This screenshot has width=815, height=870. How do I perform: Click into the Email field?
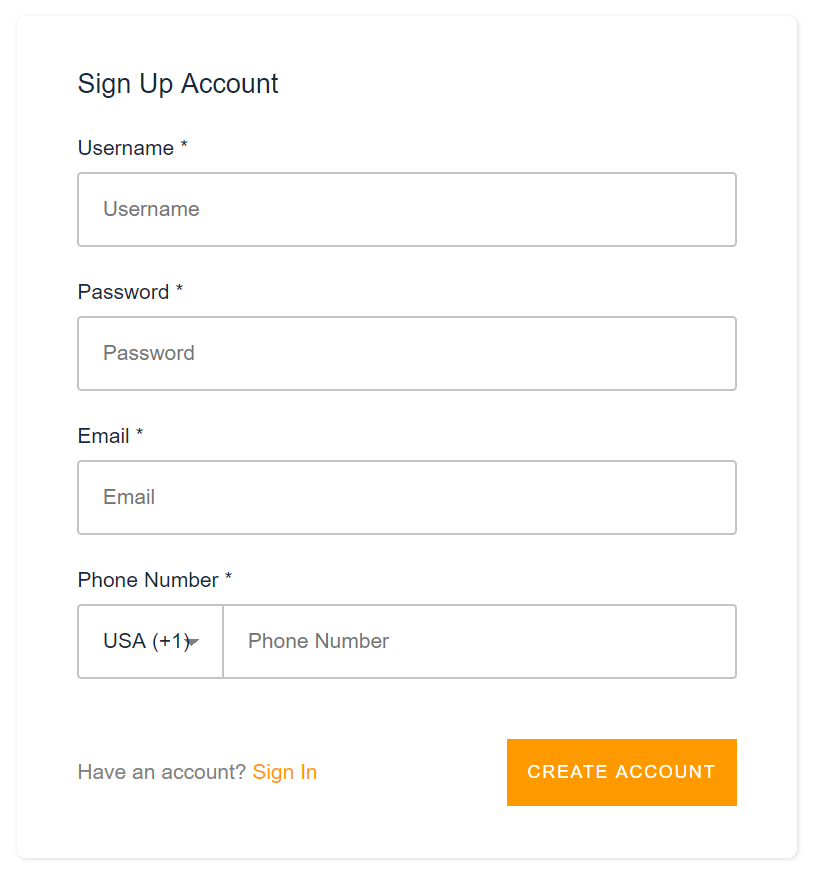407,497
